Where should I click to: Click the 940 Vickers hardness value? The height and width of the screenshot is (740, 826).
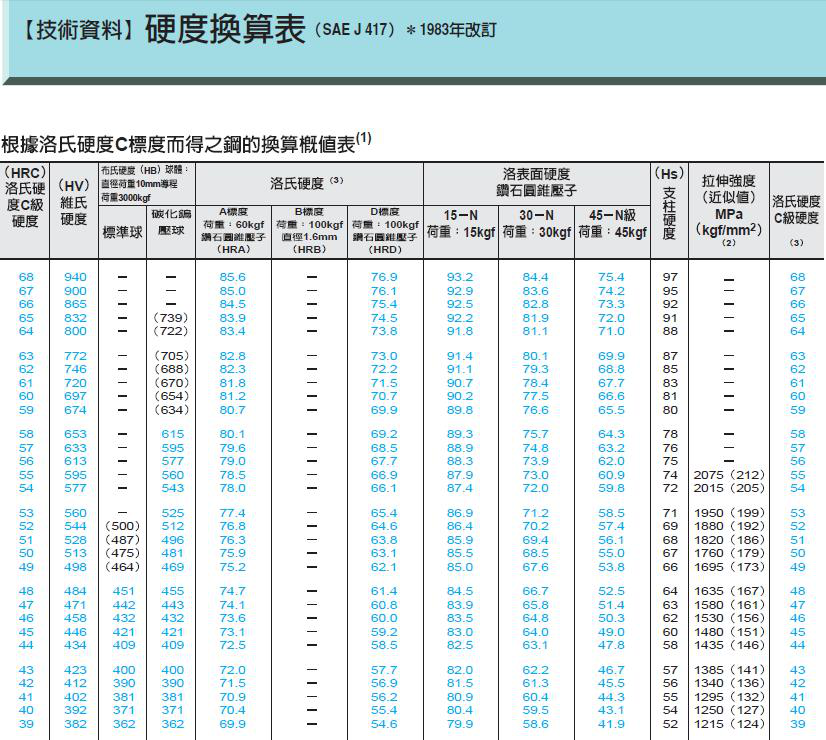click(x=75, y=277)
